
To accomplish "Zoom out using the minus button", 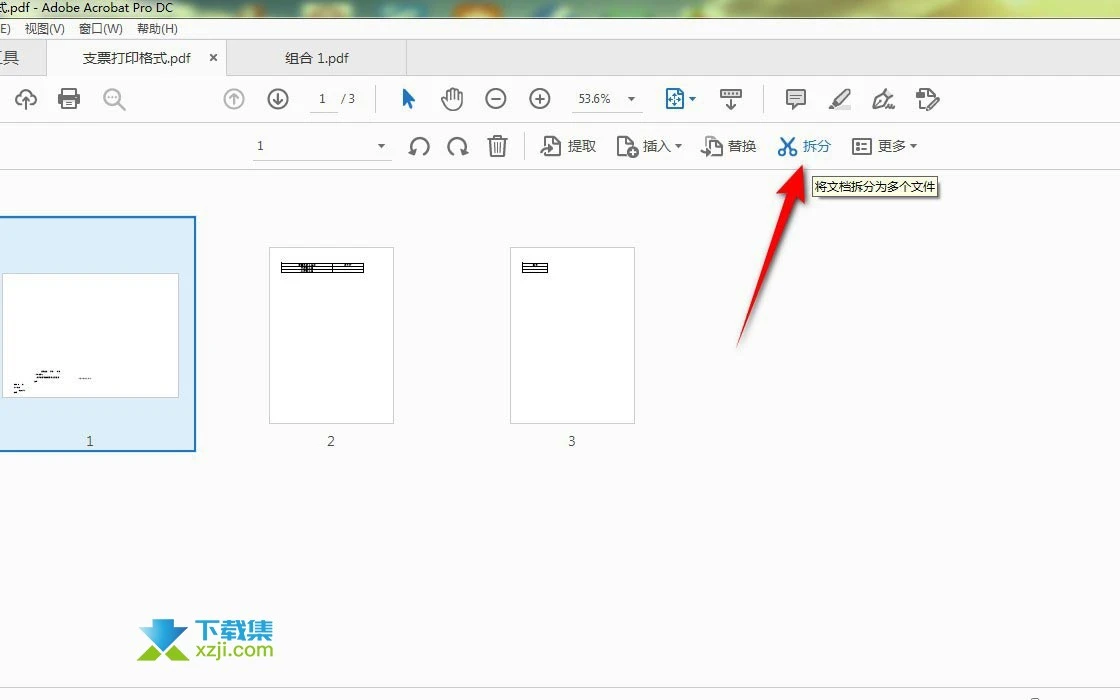I will coord(495,99).
